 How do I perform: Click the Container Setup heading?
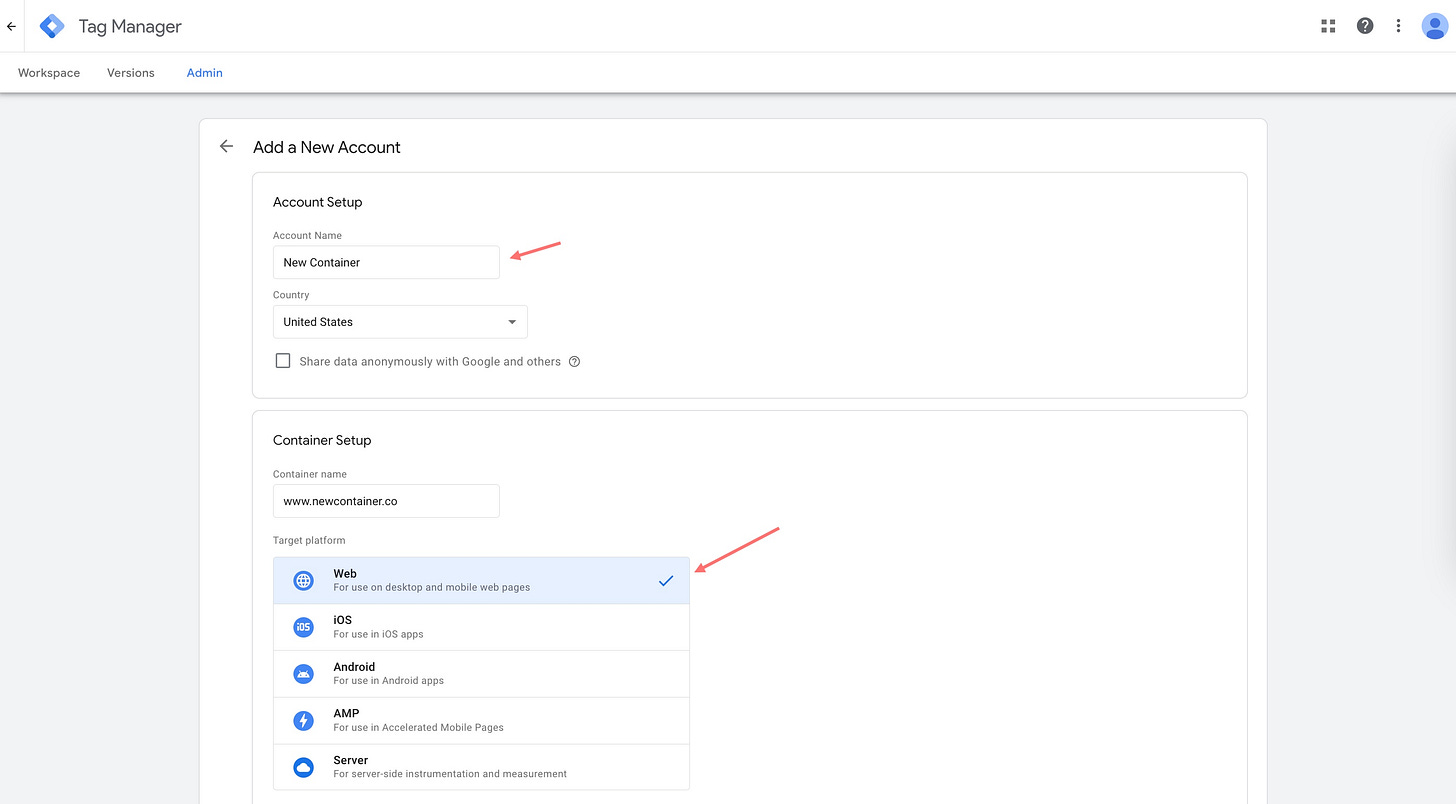pyautogui.click(x=322, y=440)
